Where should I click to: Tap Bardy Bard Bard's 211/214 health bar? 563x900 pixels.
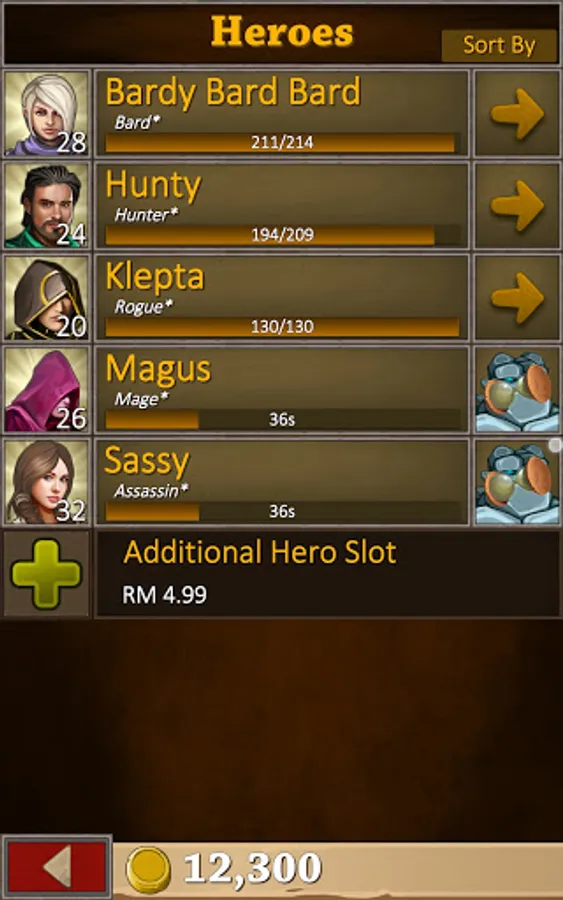coord(282,142)
